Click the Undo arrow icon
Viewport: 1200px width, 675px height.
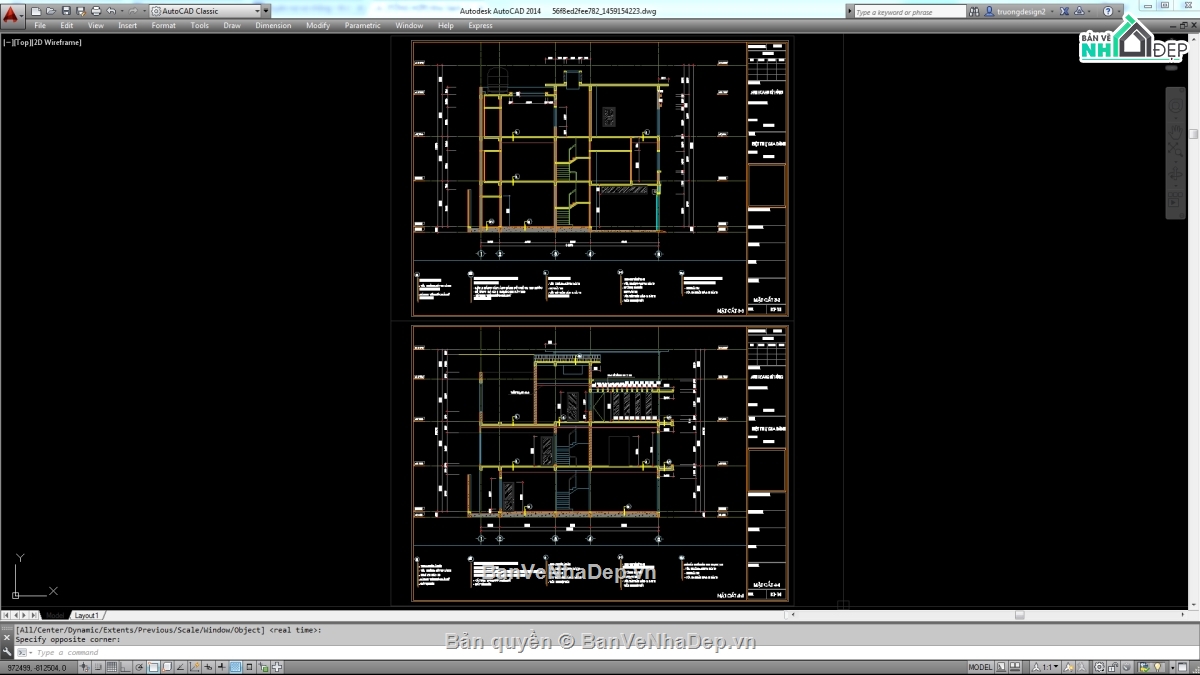(x=110, y=11)
